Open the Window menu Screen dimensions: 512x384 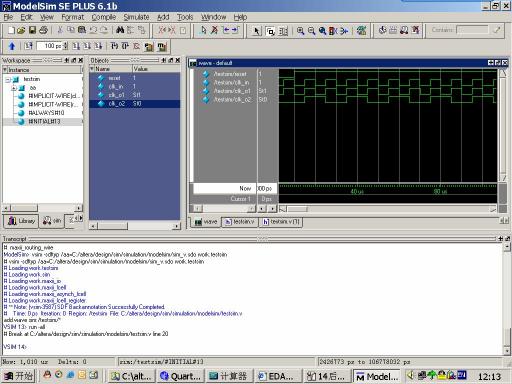coord(213,17)
